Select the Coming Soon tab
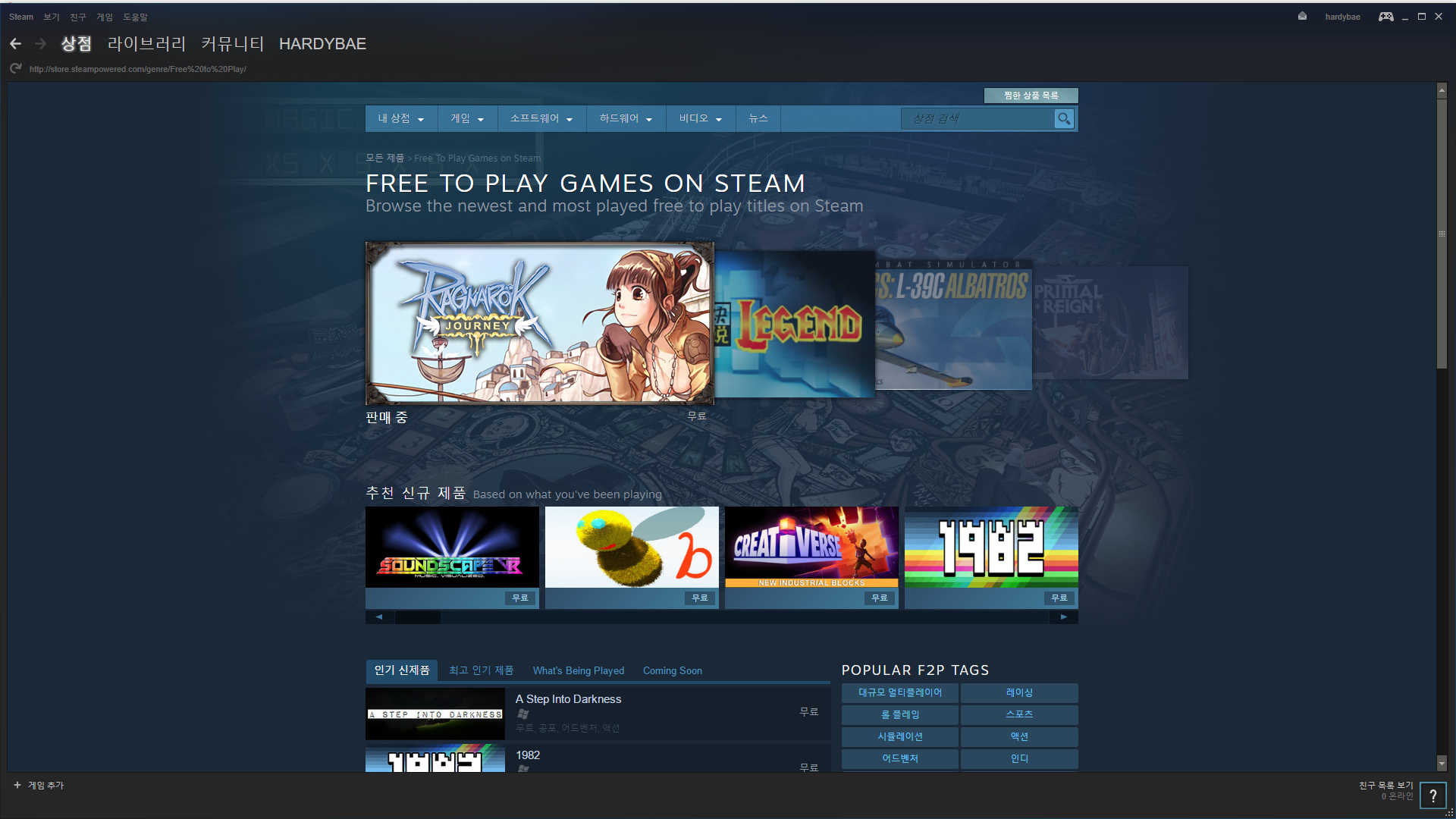The width and height of the screenshot is (1456, 819). (673, 671)
